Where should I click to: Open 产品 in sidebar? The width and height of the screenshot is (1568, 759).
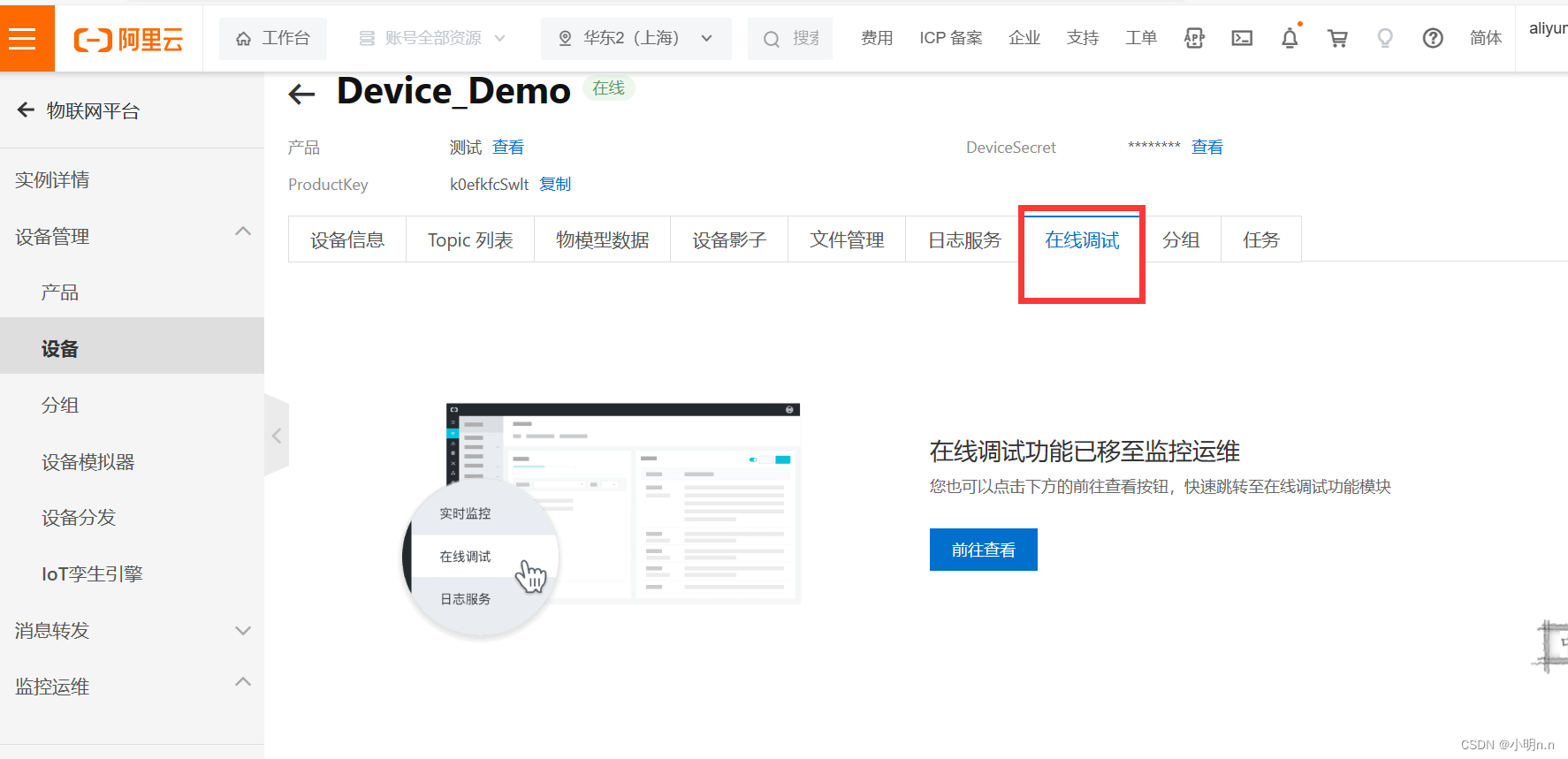60,292
